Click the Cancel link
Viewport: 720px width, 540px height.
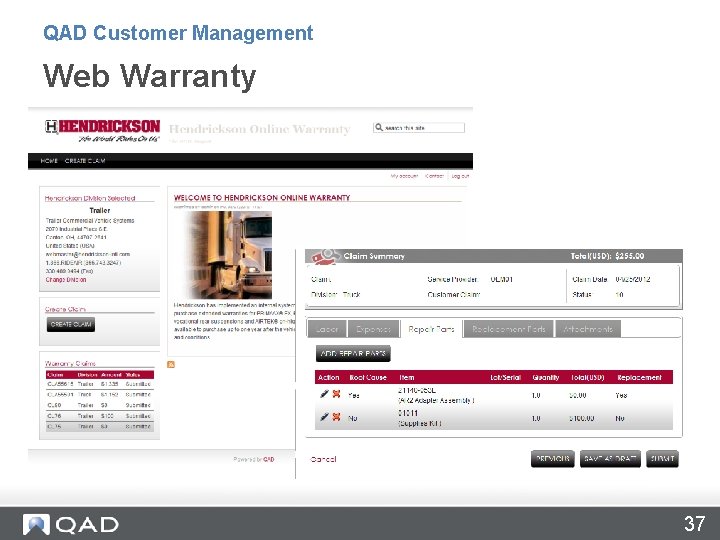pos(323,459)
